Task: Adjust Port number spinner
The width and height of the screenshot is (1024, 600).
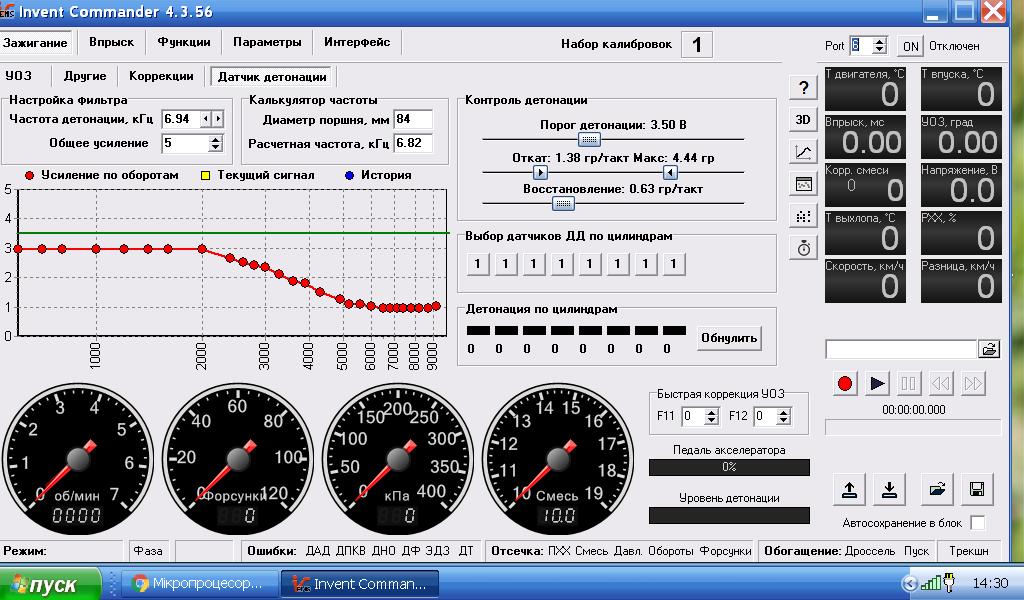Action: (880, 46)
